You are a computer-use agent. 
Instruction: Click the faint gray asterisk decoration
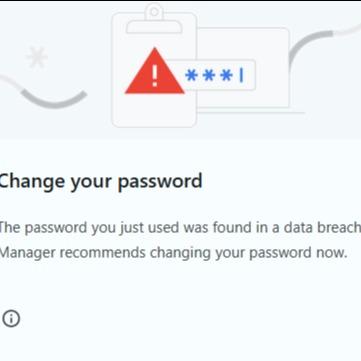click(x=37, y=57)
